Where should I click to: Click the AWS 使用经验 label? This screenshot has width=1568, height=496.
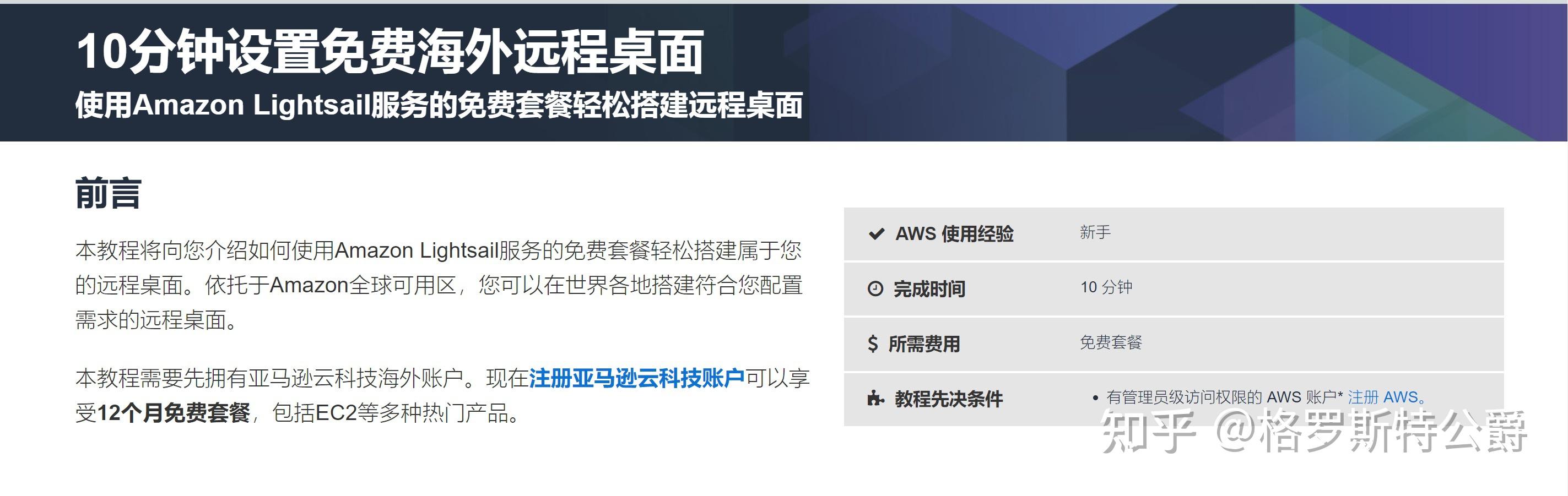coord(954,234)
